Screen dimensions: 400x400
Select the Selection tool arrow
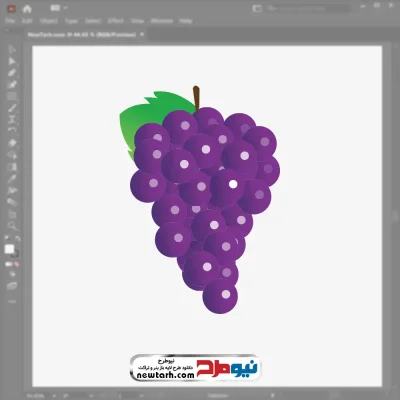coord(12,50)
